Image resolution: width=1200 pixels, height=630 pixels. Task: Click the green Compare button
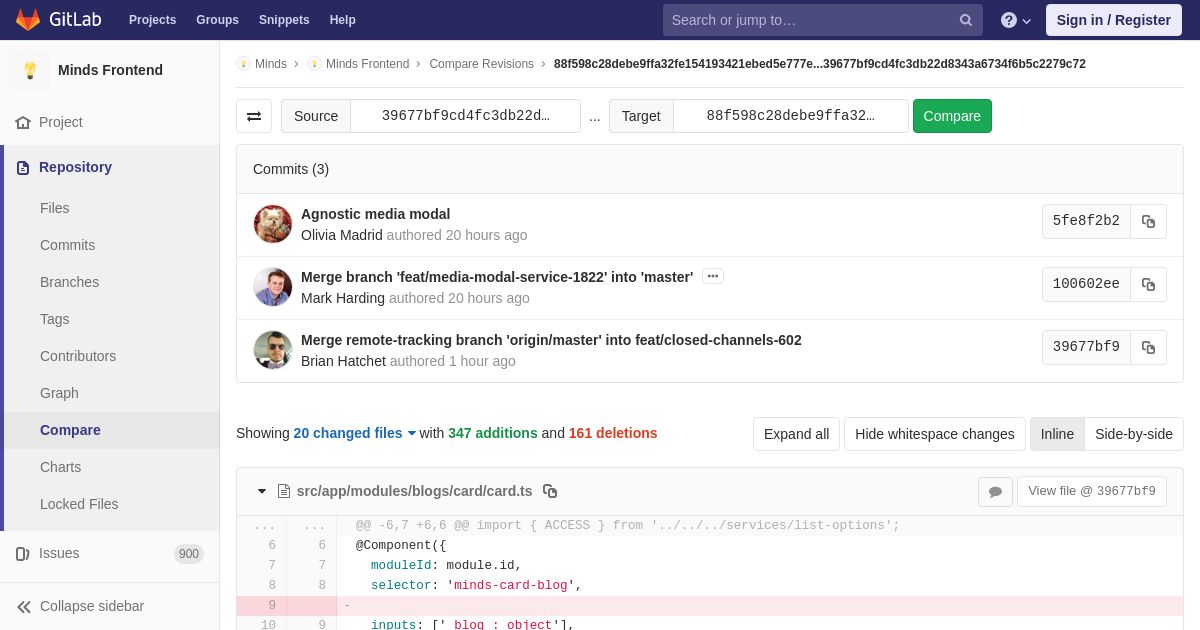tap(952, 116)
